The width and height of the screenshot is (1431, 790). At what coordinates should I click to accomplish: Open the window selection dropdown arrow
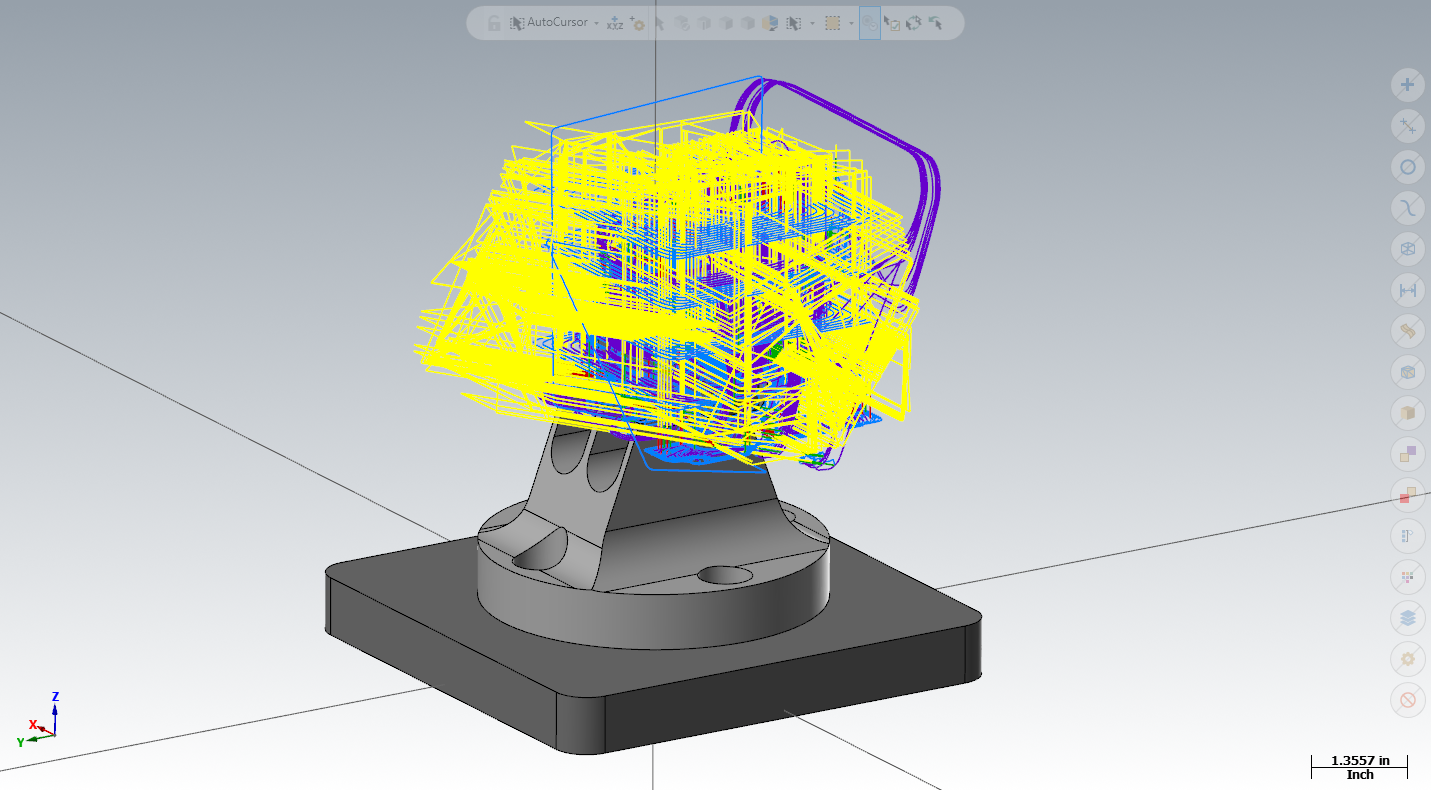click(851, 23)
